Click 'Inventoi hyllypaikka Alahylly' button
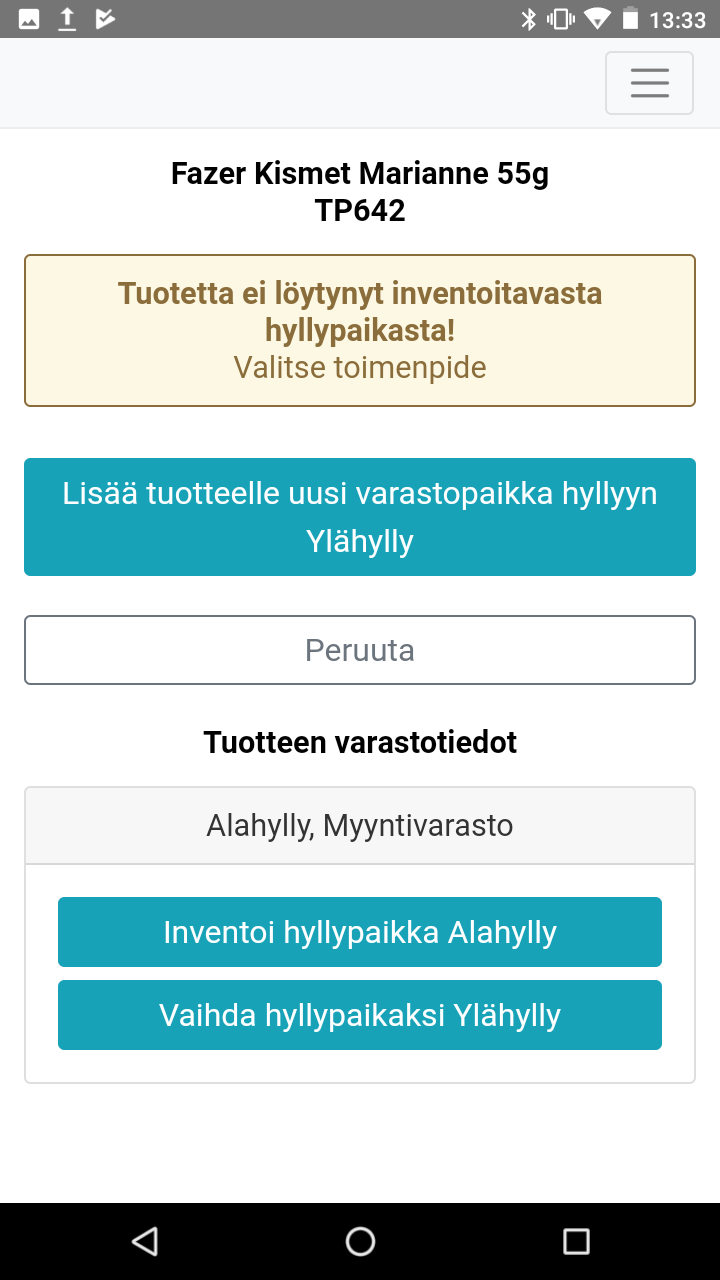The width and height of the screenshot is (720, 1280). pos(360,932)
